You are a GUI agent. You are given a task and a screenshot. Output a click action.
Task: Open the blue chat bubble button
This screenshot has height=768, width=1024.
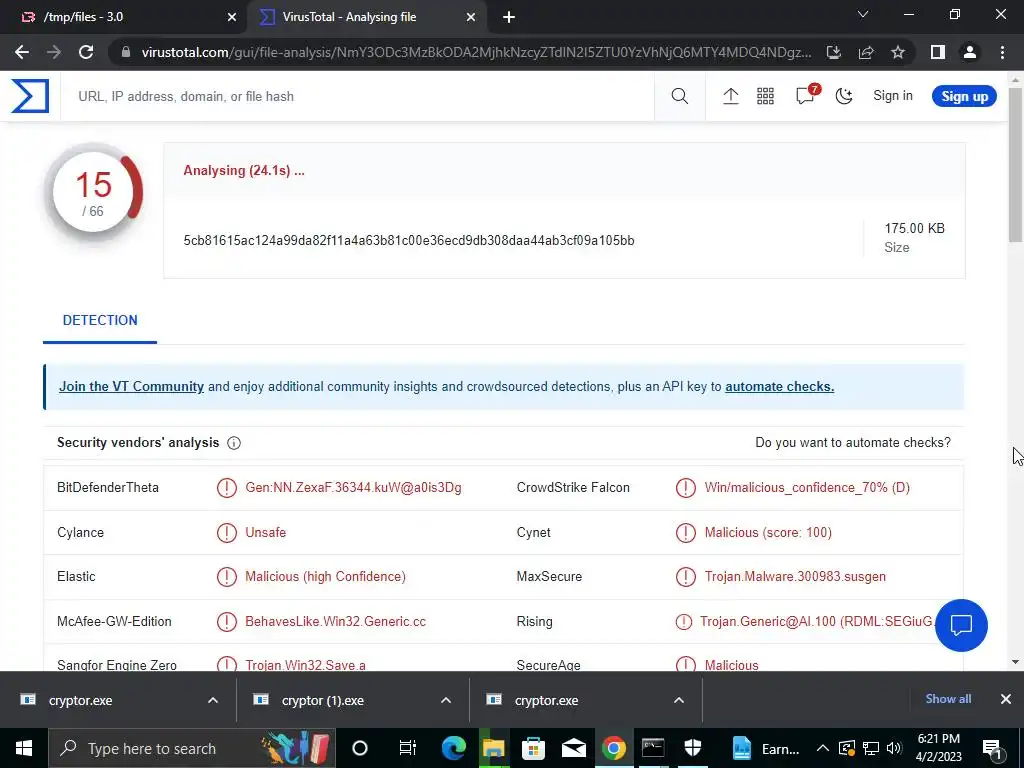[x=961, y=625]
